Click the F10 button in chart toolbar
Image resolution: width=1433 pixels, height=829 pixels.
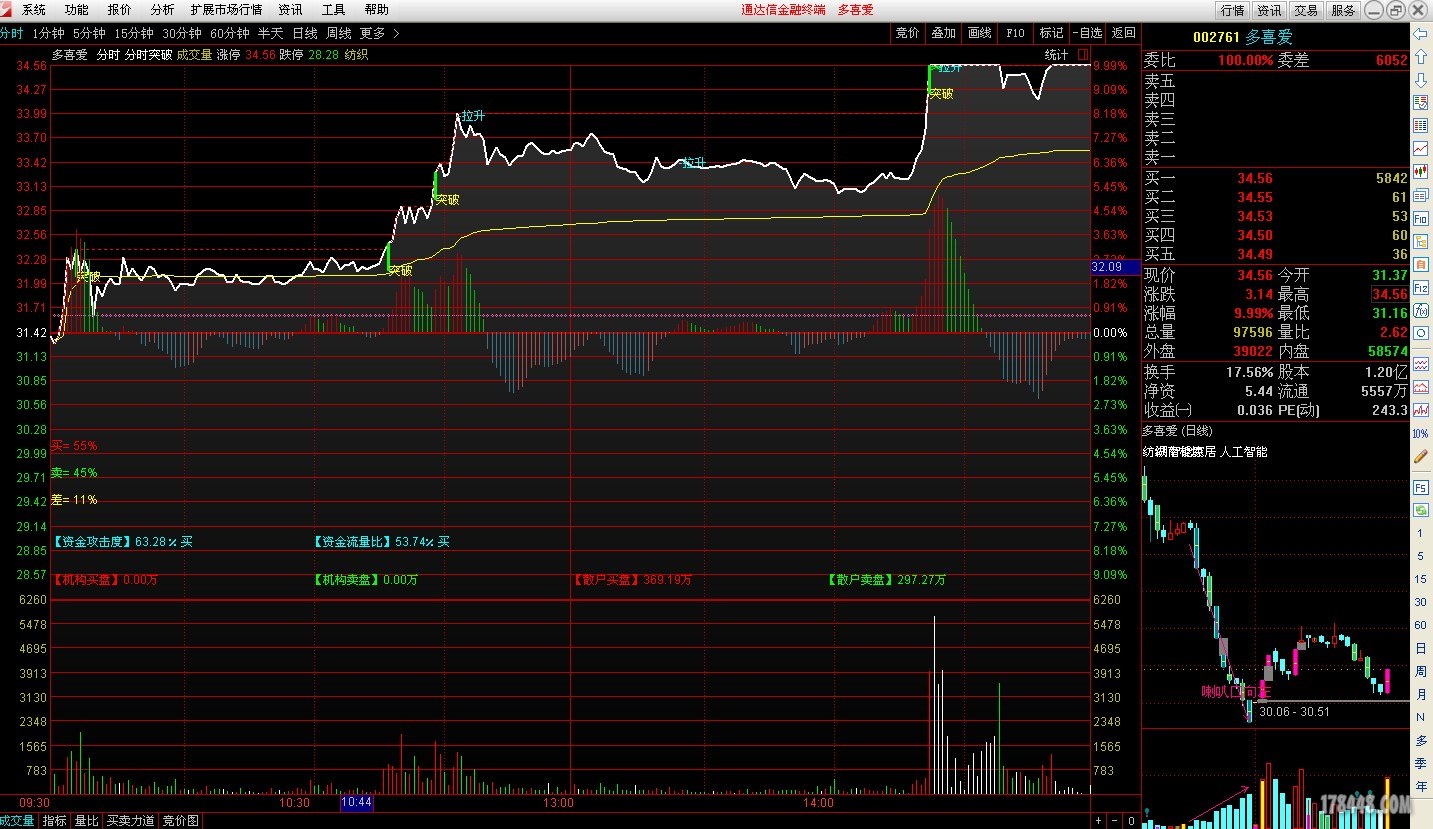pyautogui.click(x=1015, y=33)
